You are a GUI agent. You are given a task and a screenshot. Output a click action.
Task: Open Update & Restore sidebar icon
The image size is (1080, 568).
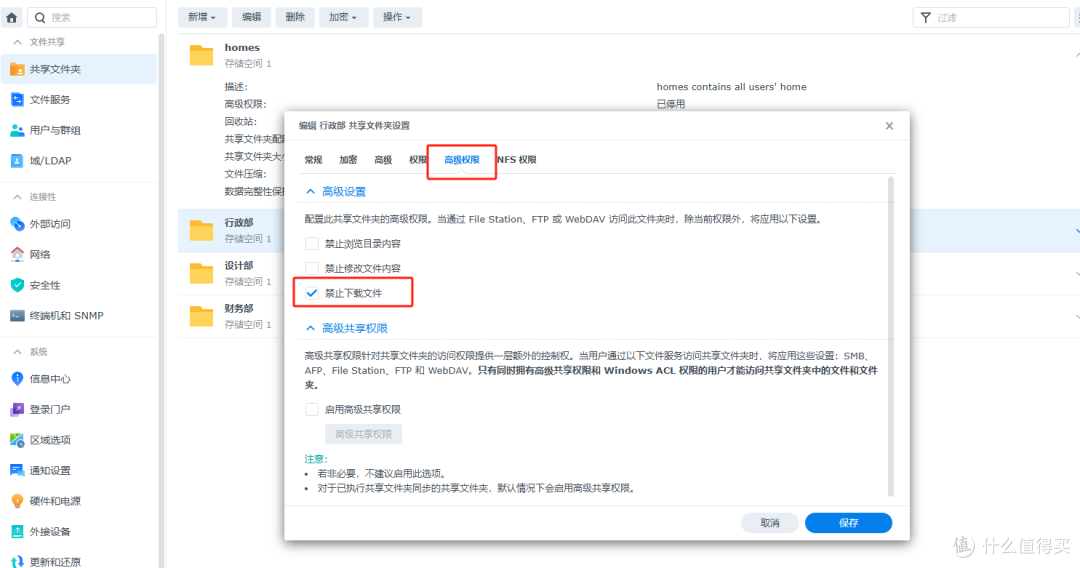(17, 562)
